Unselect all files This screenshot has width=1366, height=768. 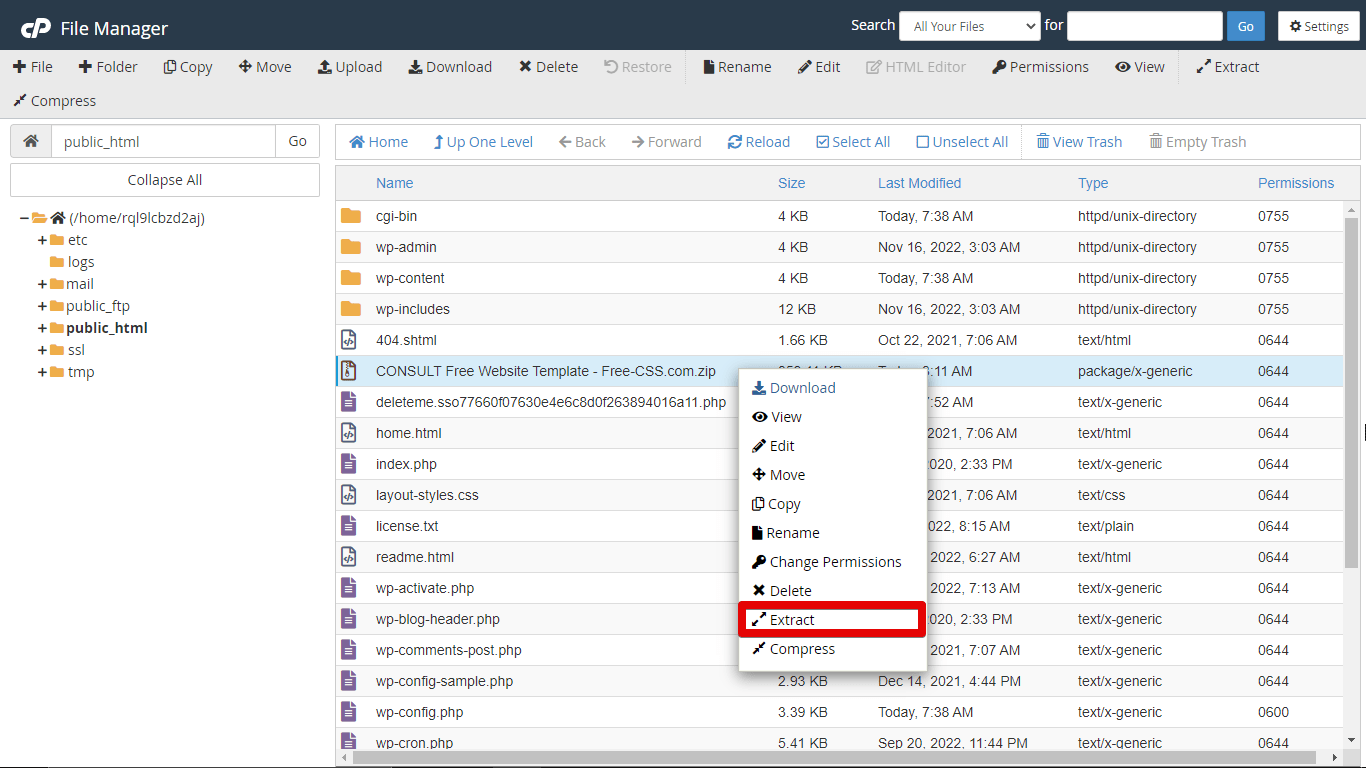tap(961, 141)
